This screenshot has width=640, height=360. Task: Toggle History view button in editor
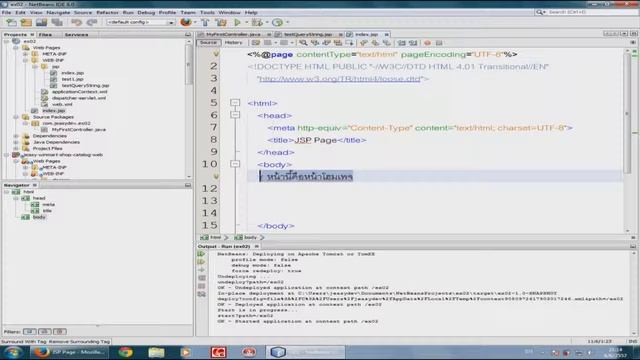233,42
